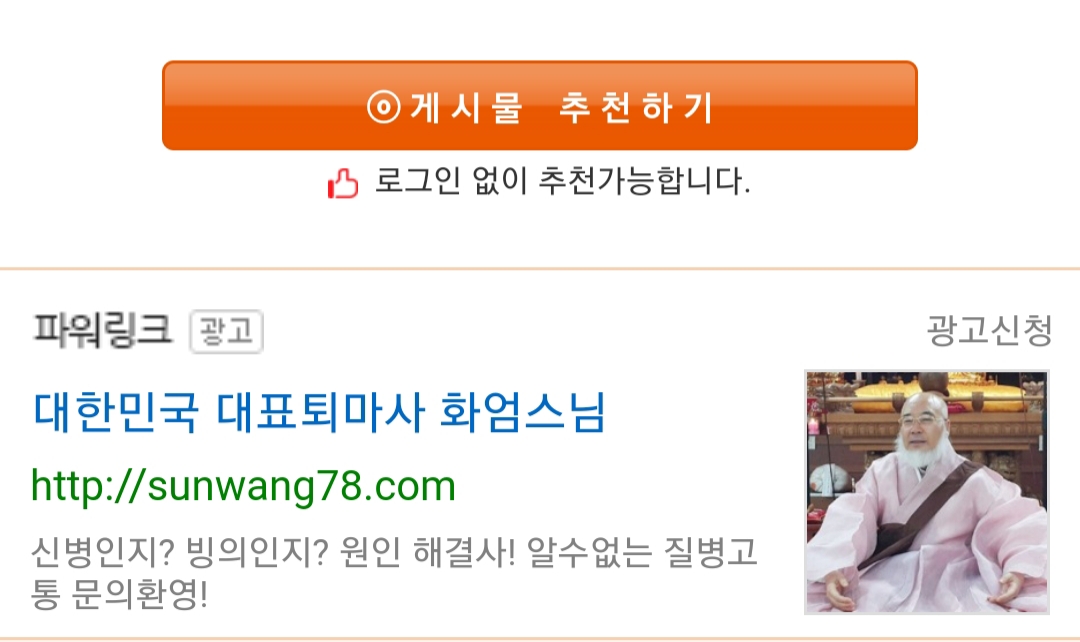Click 대표퇴마사 in the blue ad headline
1080x642 pixels.
tap(319, 412)
